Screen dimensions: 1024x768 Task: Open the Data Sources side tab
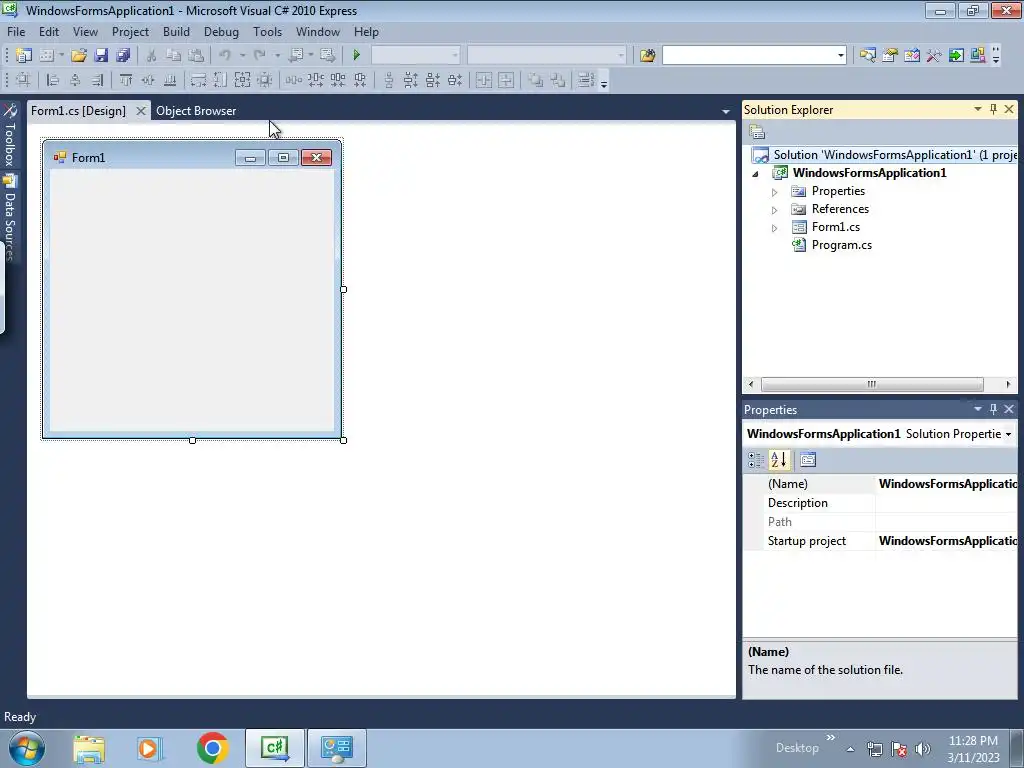10,217
